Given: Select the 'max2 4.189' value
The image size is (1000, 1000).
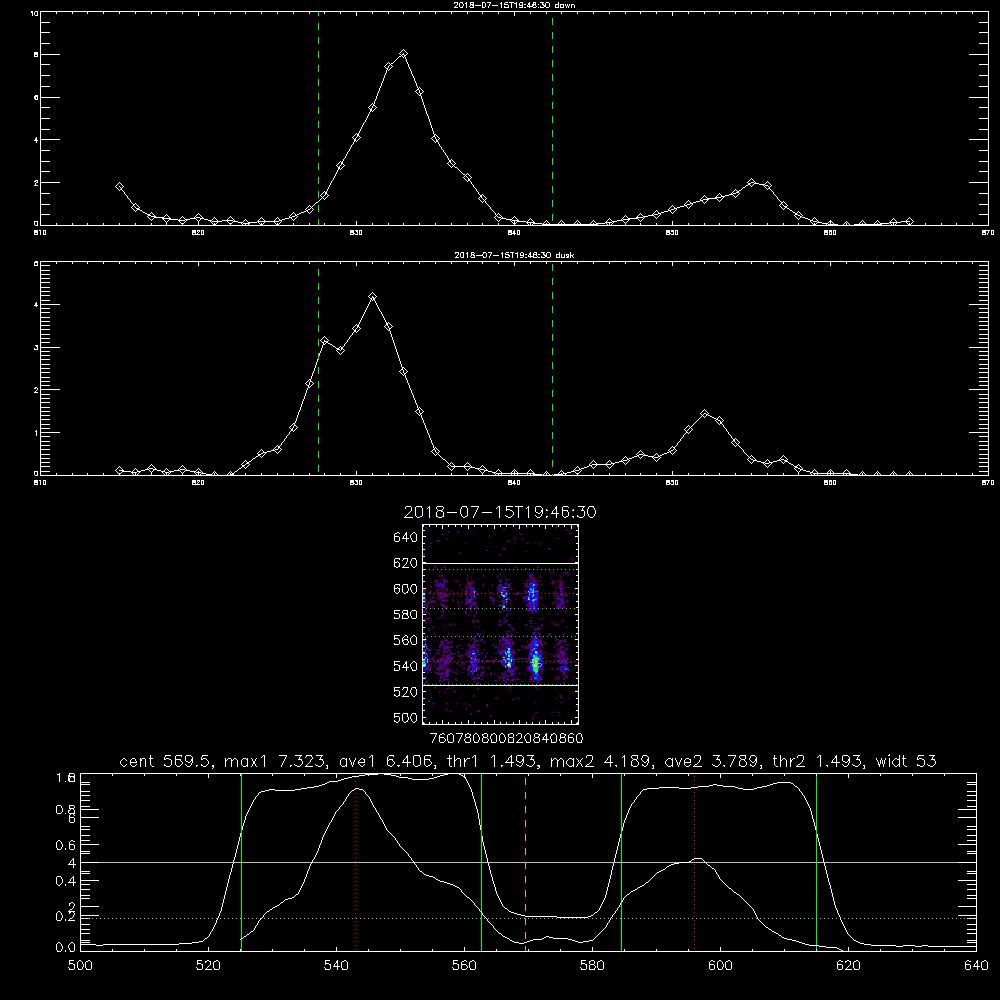Looking at the screenshot, I should tap(599, 761).
